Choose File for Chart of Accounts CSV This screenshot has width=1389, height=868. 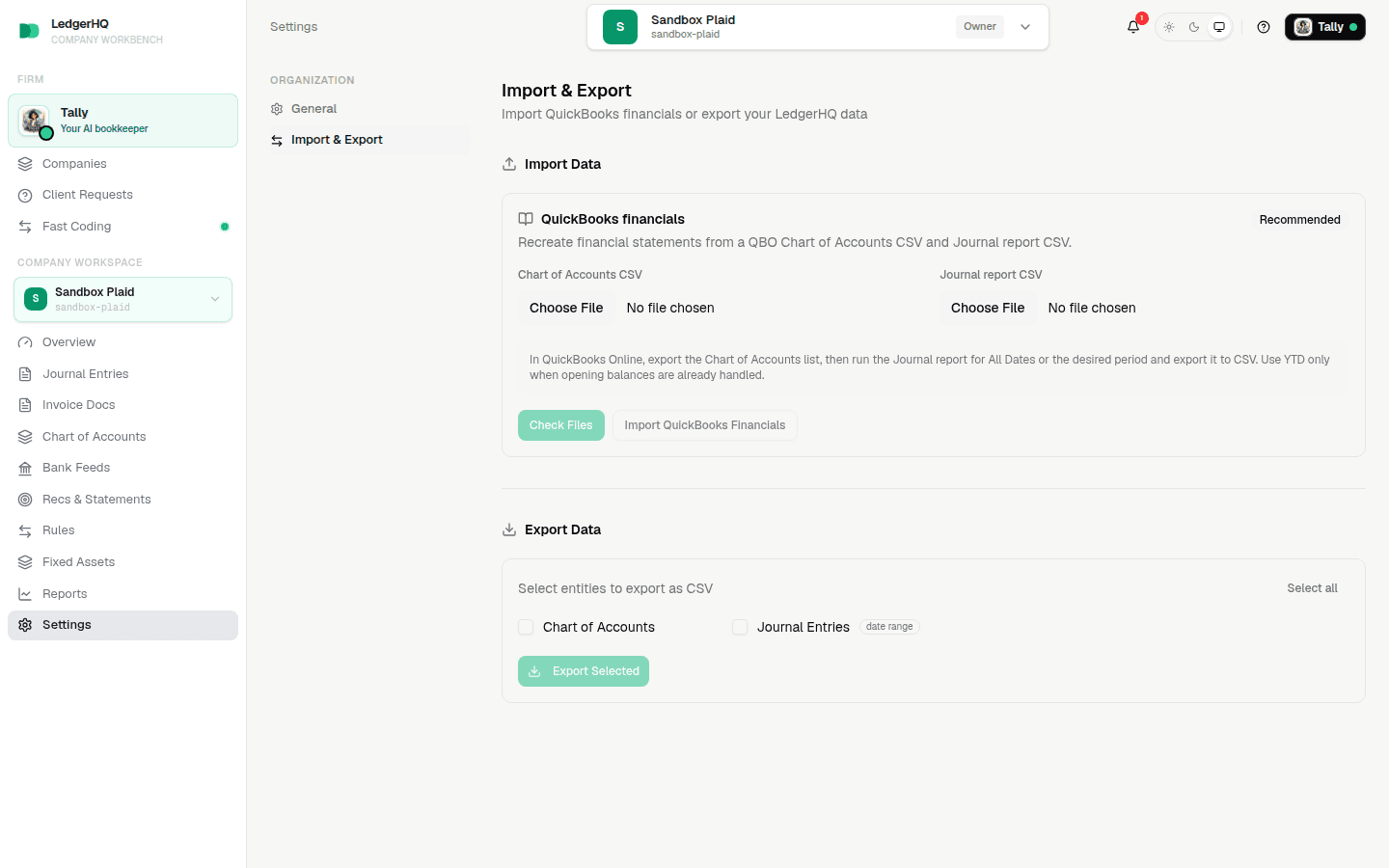pos(566,308)
